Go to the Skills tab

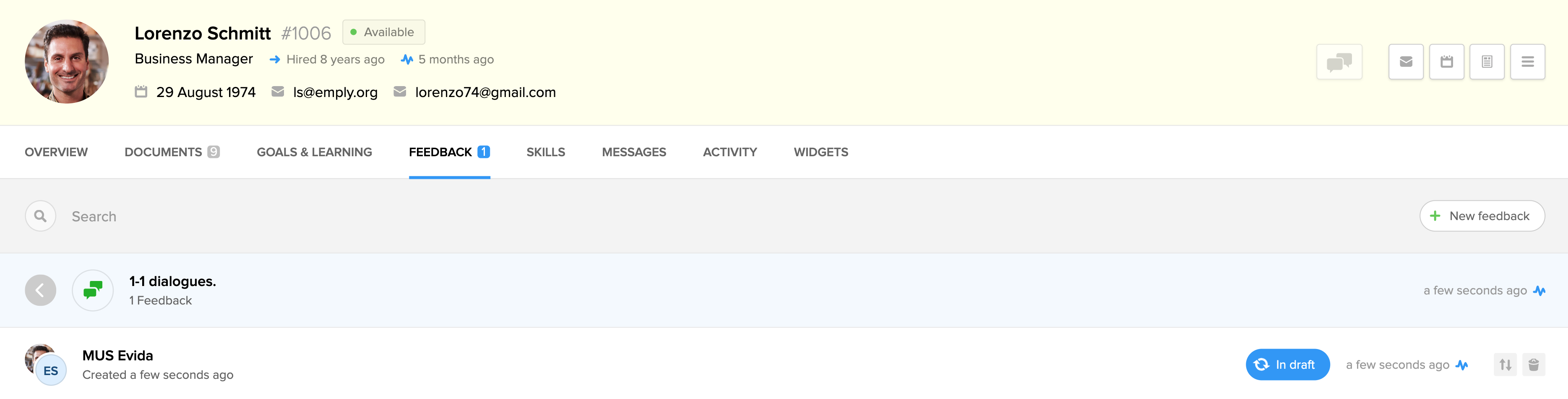tap(545, 152)
